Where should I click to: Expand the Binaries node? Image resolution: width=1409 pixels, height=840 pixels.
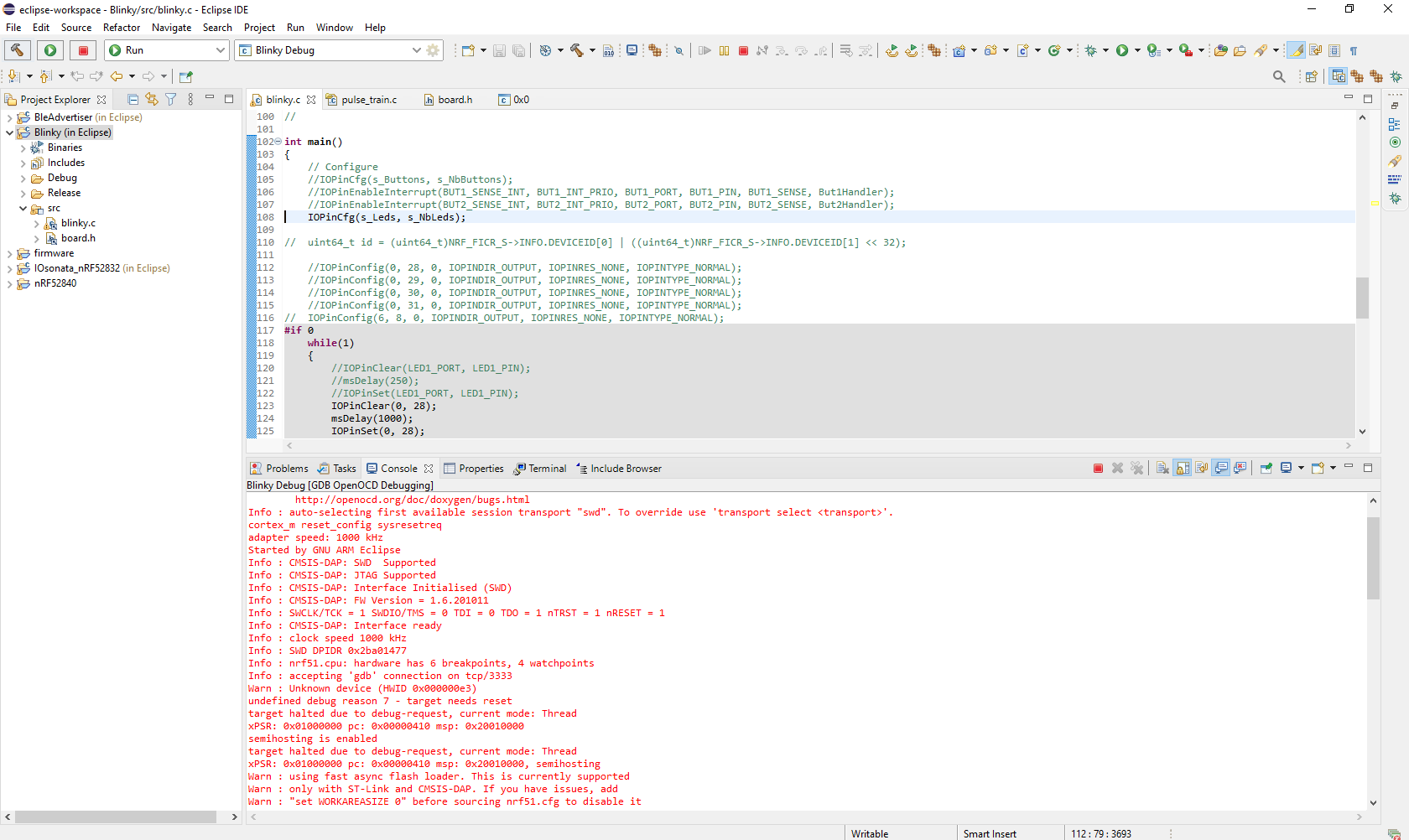(x=23, y=148)
